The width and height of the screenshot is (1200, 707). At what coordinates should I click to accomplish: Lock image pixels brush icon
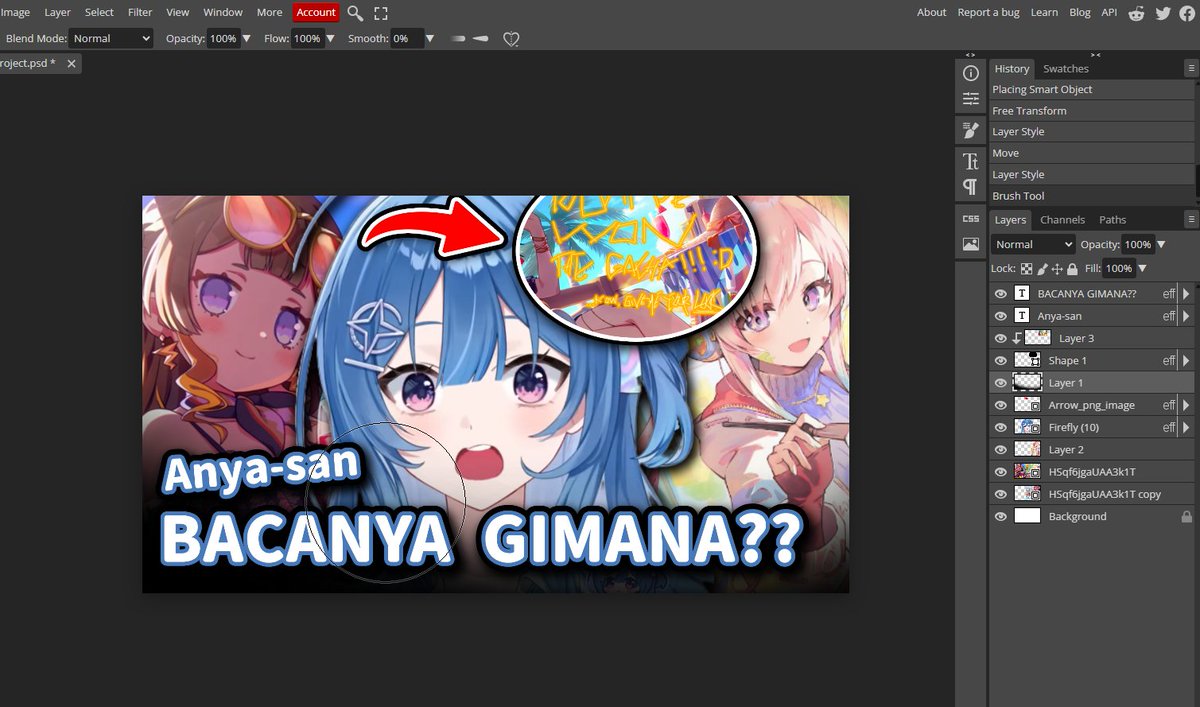(1042, 269)
